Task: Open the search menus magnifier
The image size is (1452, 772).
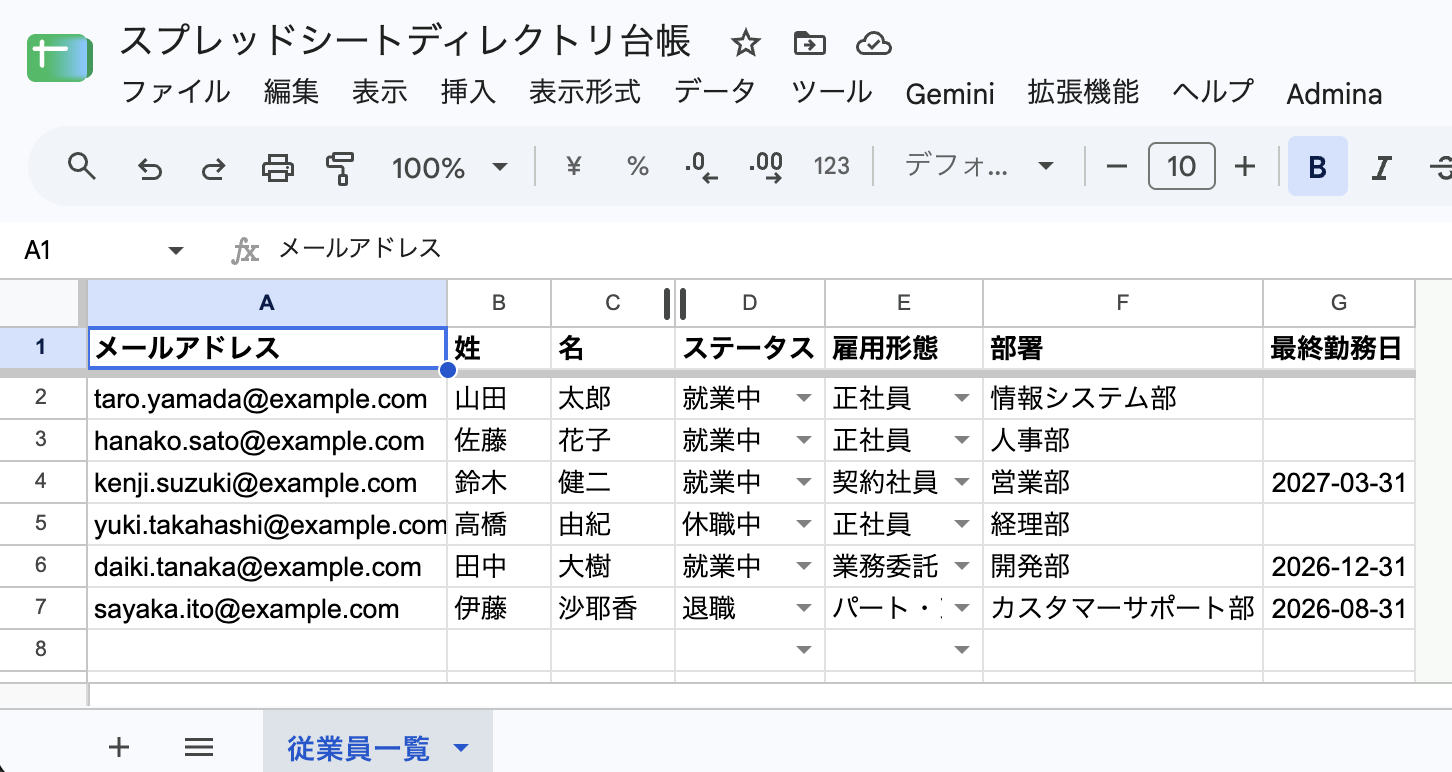Action: pyautogui.click(x=82, y=166)
